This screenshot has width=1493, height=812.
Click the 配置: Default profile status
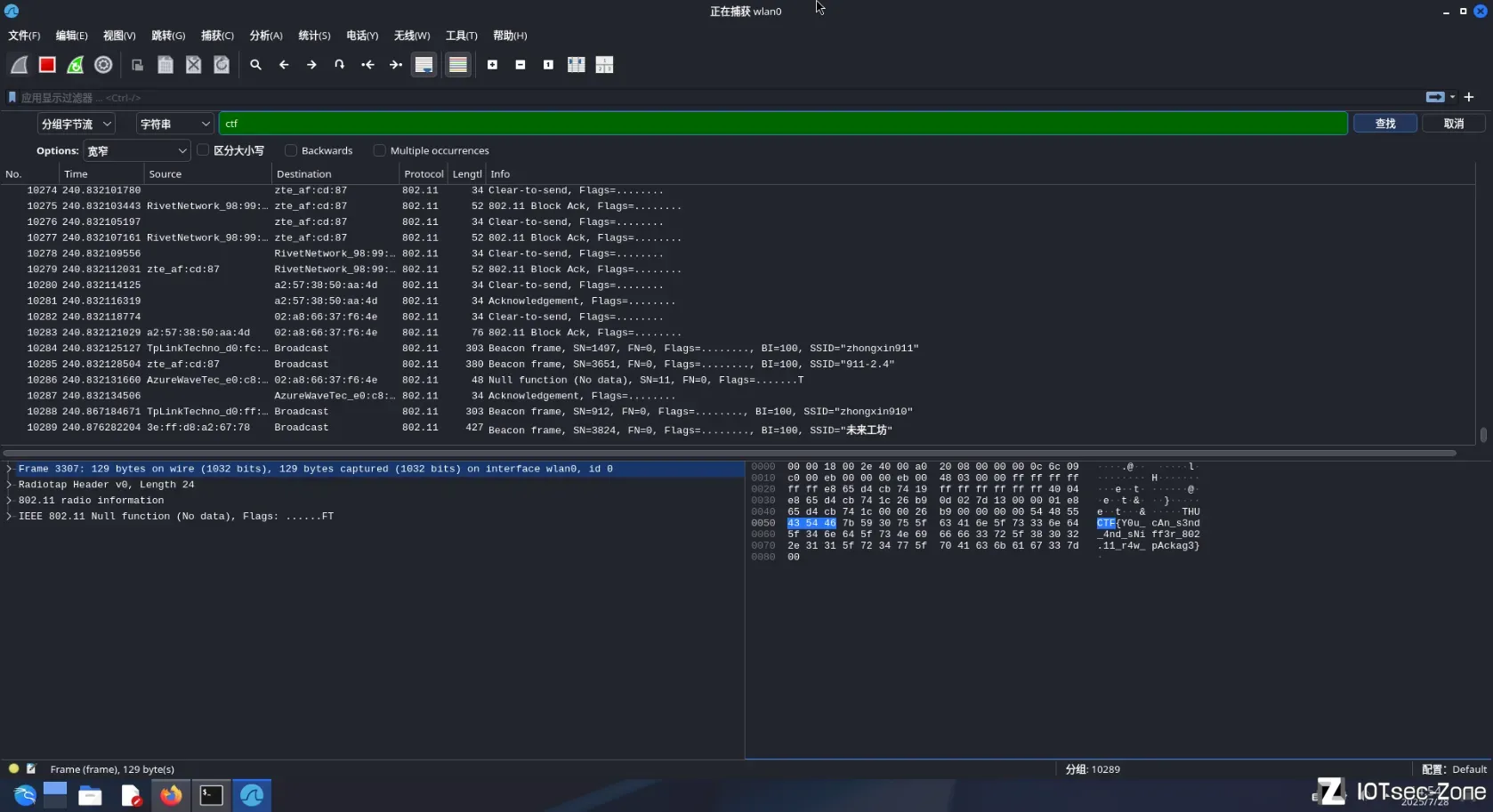1454,769
